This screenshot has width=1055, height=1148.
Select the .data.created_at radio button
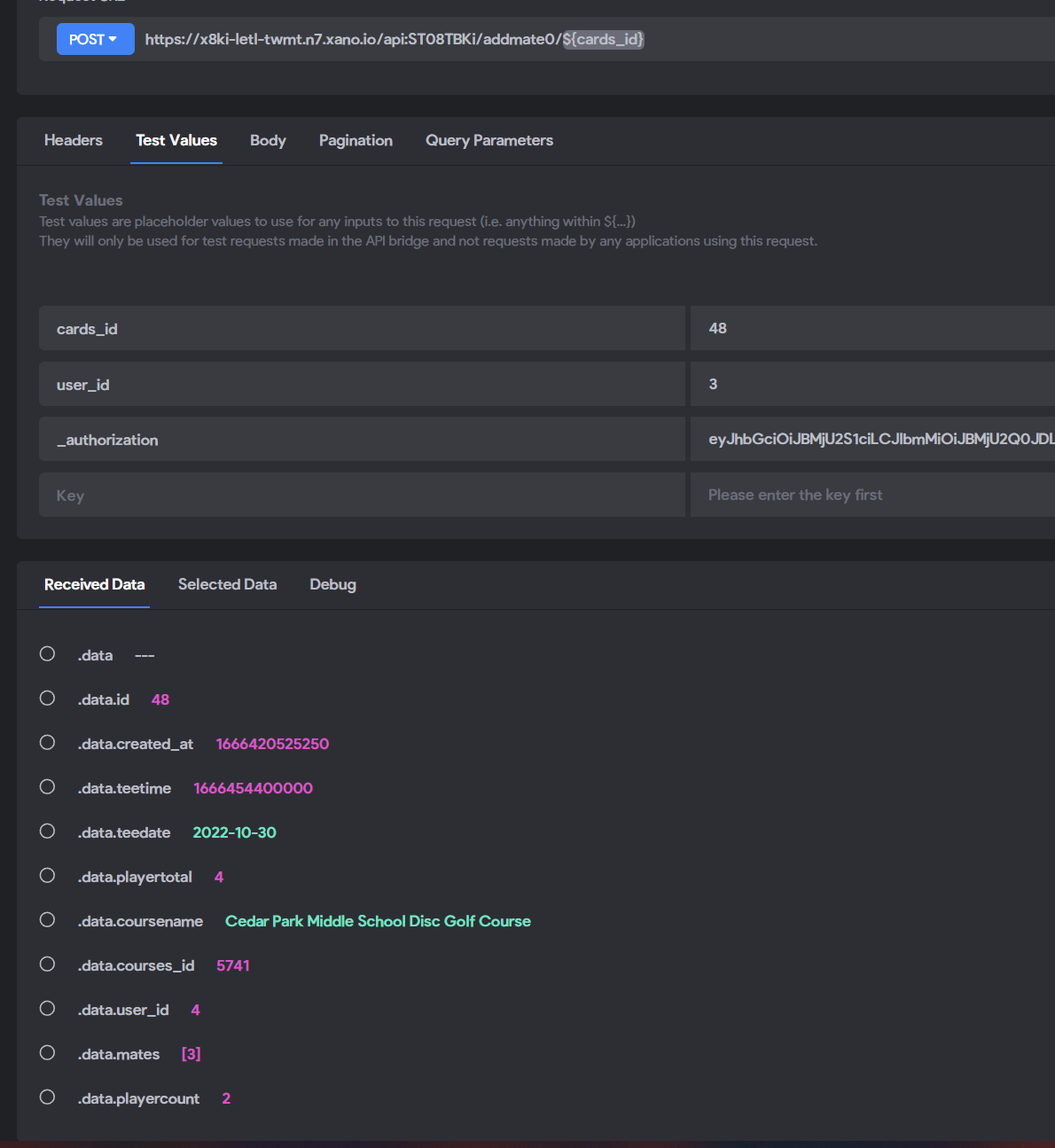coord(48,743)
